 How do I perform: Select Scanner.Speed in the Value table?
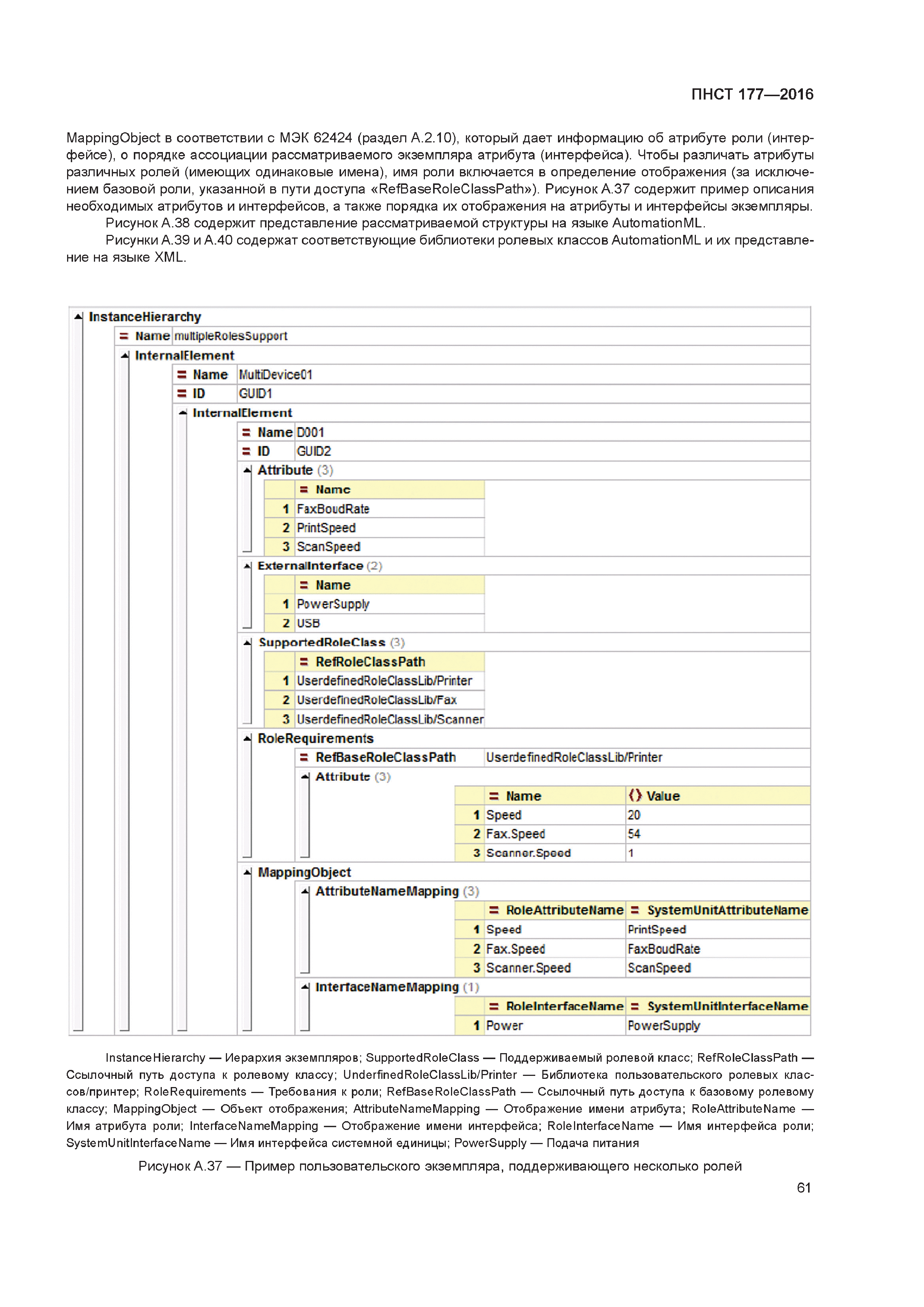555,853
